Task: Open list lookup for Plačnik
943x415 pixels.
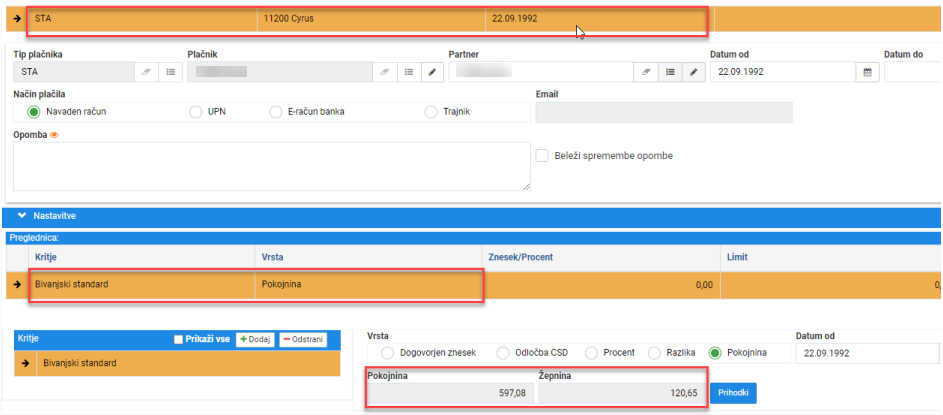Action: 408,72
